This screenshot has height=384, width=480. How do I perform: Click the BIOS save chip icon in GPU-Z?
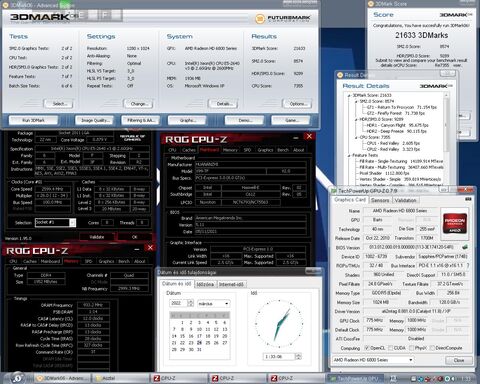click(465, 247)
